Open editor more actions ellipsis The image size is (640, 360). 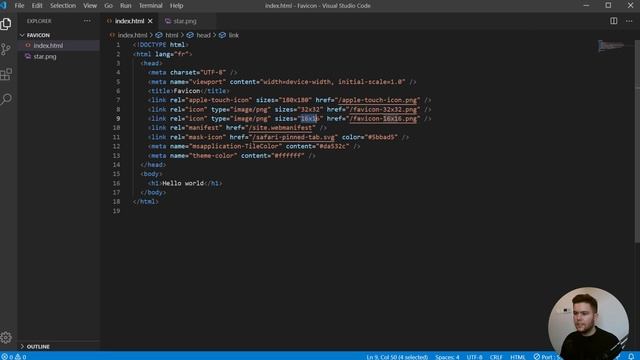[x=629, y=21]
